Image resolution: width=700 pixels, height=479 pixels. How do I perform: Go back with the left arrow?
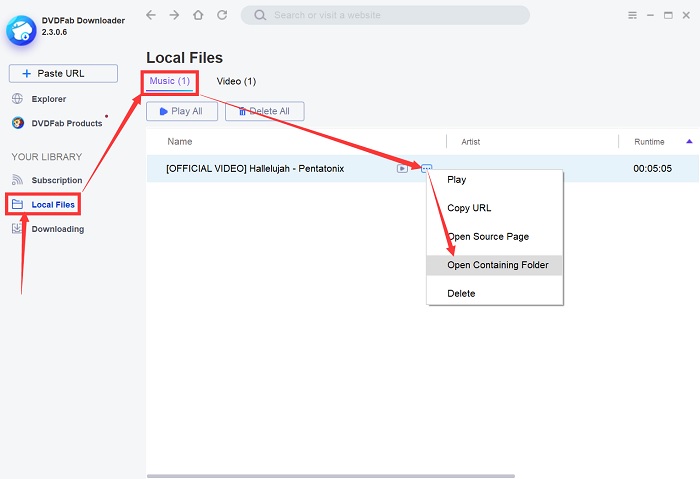[151, 15]
